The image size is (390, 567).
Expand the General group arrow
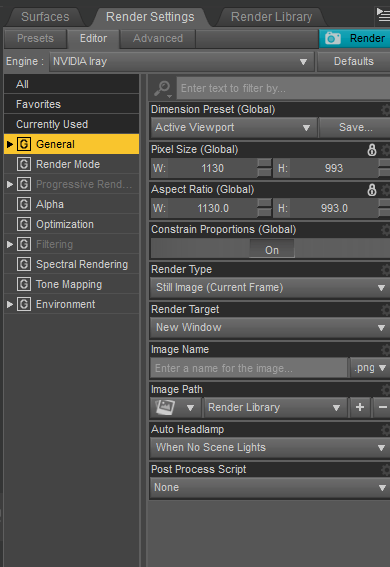click(x=10, y=144)
